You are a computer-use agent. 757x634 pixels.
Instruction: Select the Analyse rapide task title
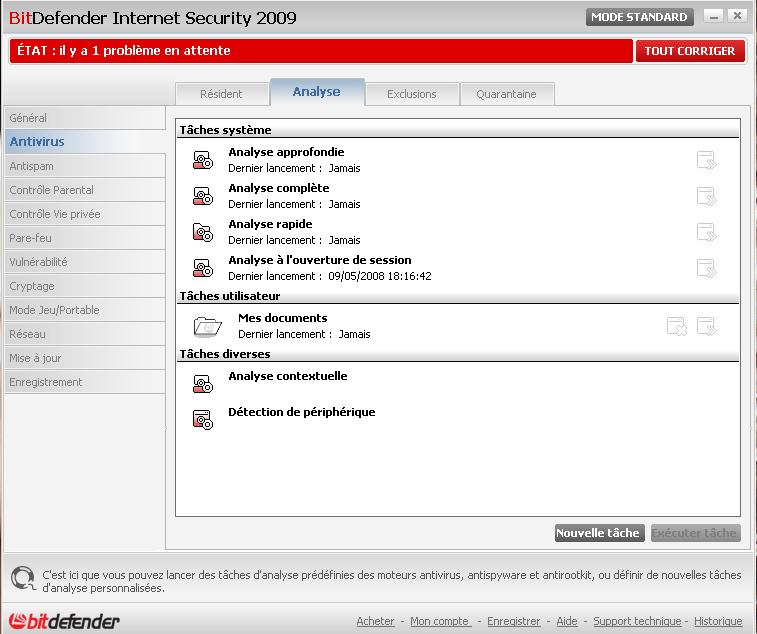(x=270, y=224)
